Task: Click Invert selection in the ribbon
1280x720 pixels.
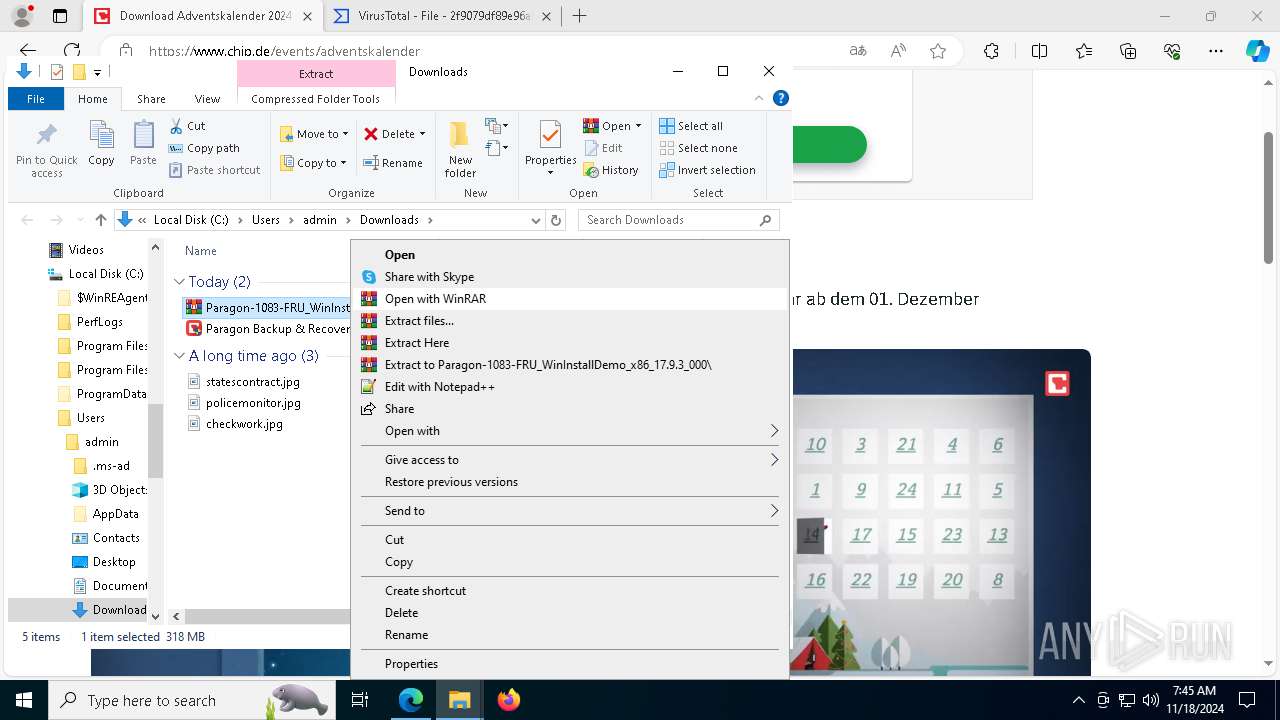Action: tap(707, 170)
